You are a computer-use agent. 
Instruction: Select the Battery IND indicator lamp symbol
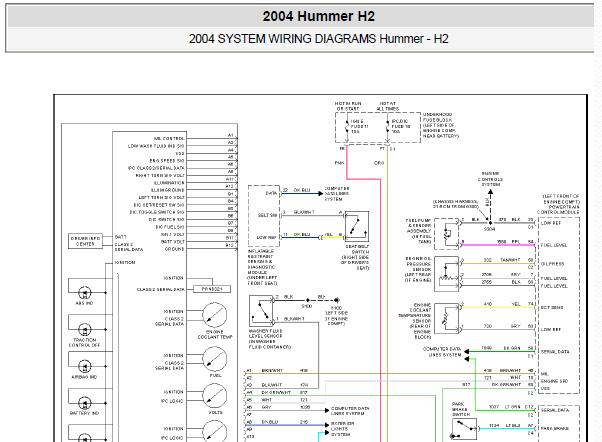84,403
